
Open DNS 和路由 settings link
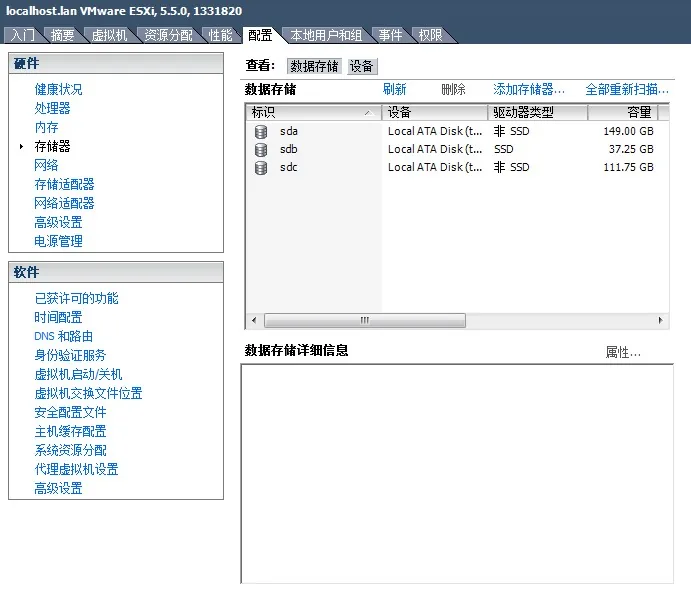63,336
